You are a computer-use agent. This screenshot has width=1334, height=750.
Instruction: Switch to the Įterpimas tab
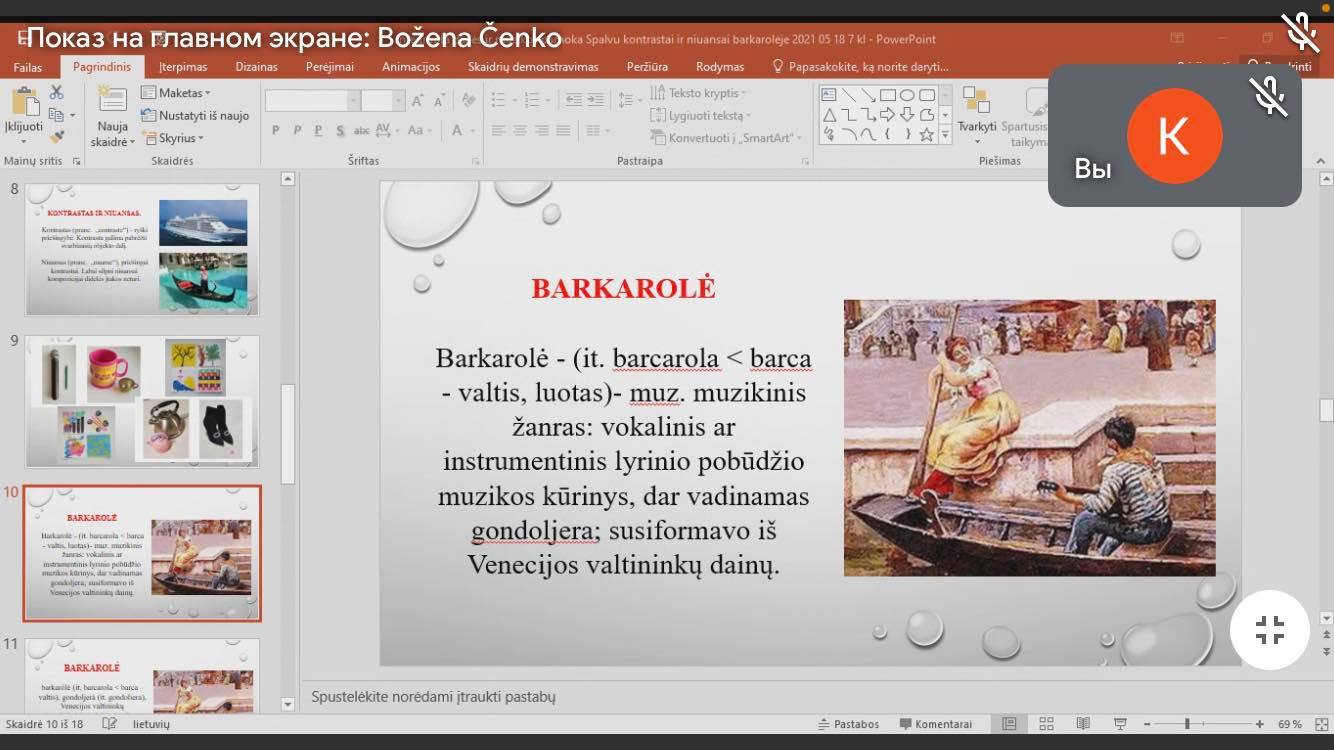pos(183,67)
